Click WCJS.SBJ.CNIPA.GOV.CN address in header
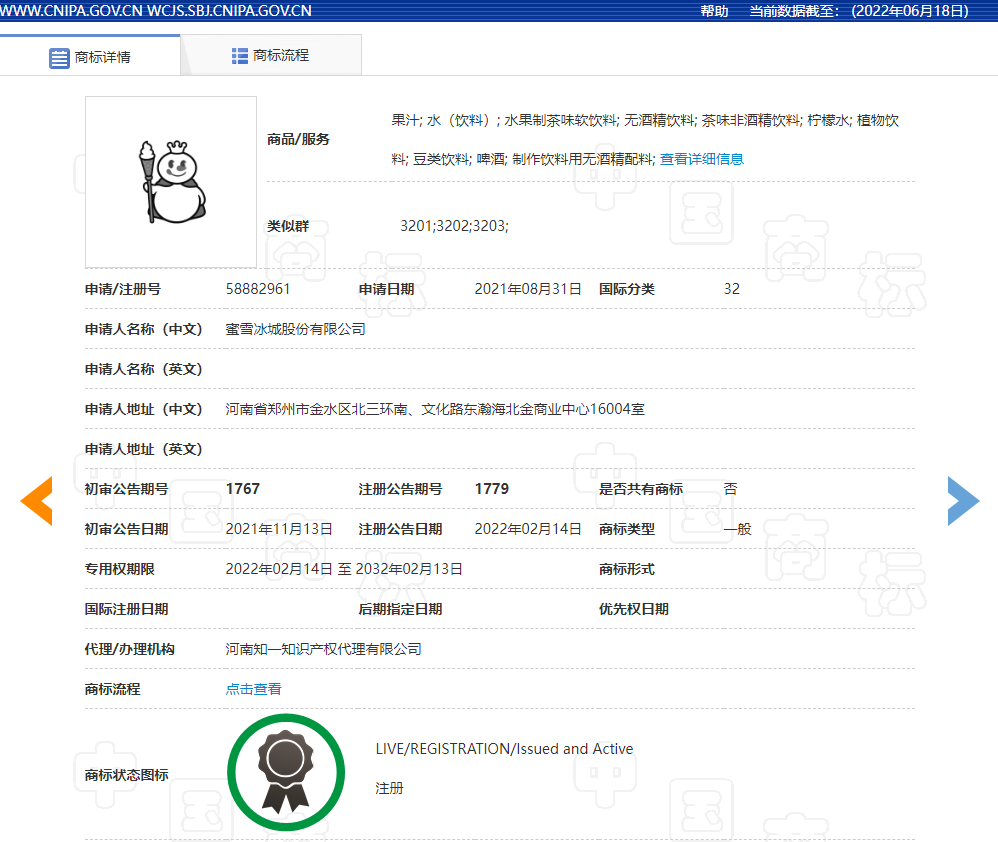This screenshot has height=842, width=998. [x=229, y=11]
